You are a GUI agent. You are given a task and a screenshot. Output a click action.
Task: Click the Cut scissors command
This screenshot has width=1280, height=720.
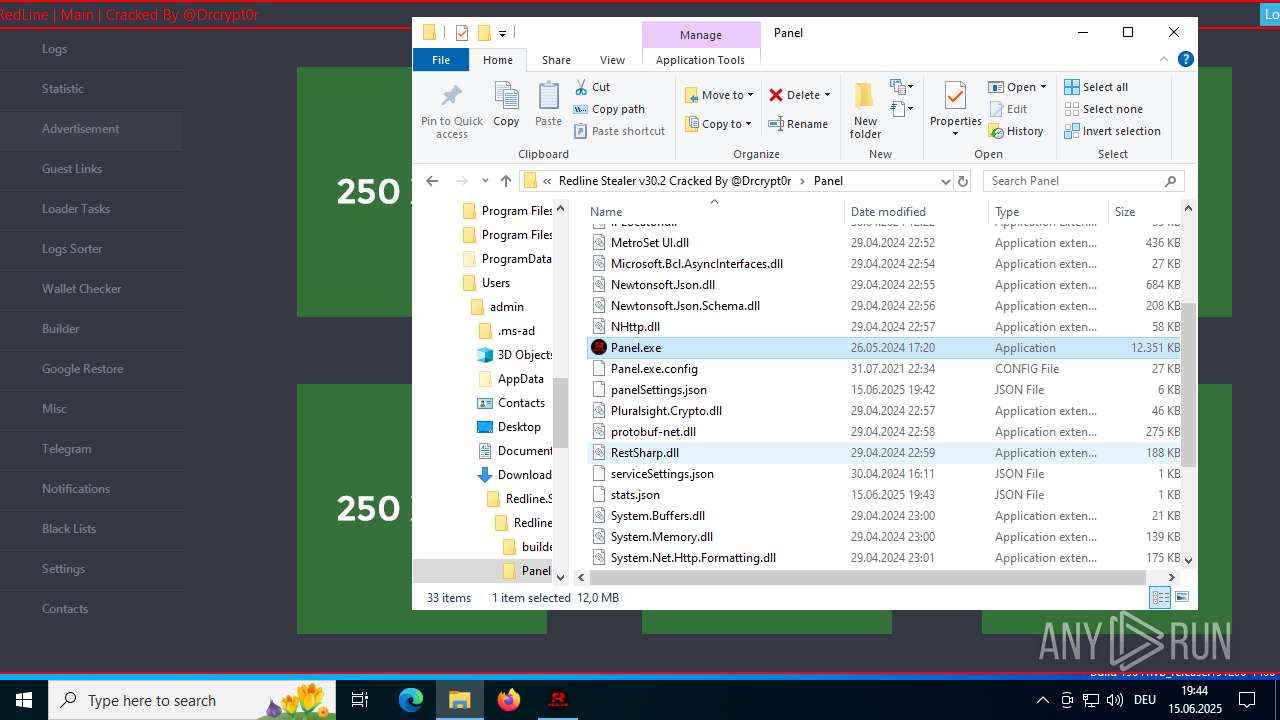[x=592, y=87]
